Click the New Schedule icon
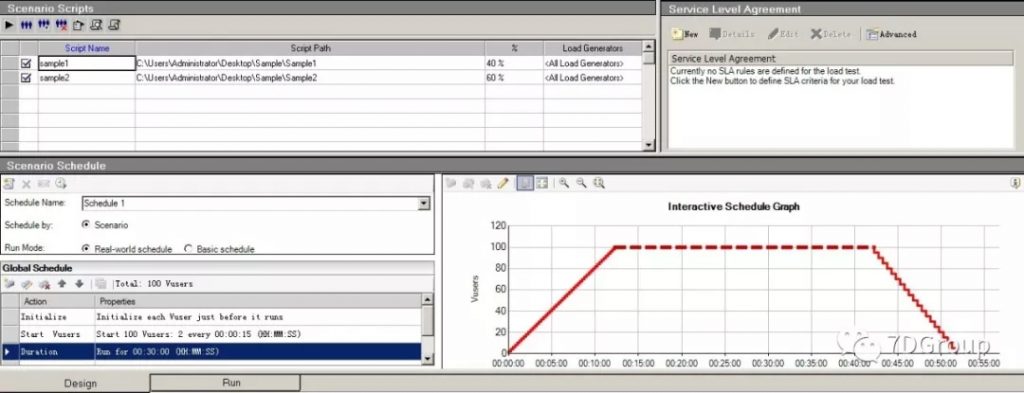 [x=10, y=183]
